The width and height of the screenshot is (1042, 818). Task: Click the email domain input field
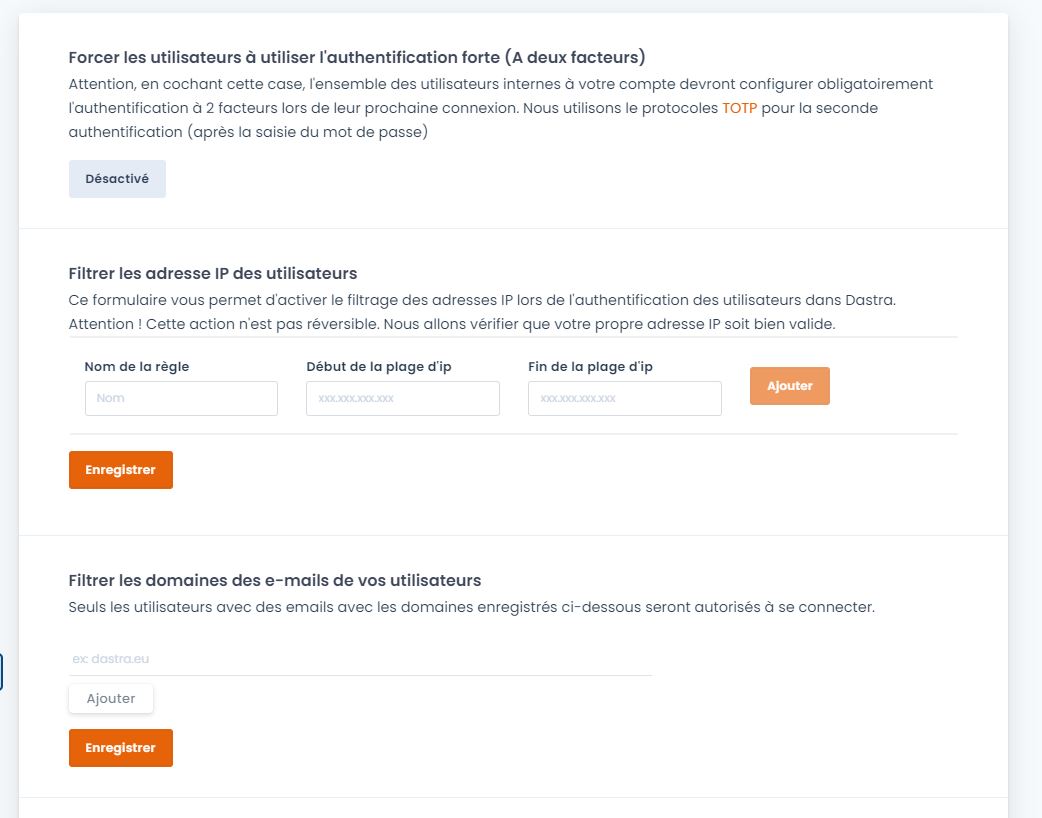pyautogui.click(x=360, y=659)
